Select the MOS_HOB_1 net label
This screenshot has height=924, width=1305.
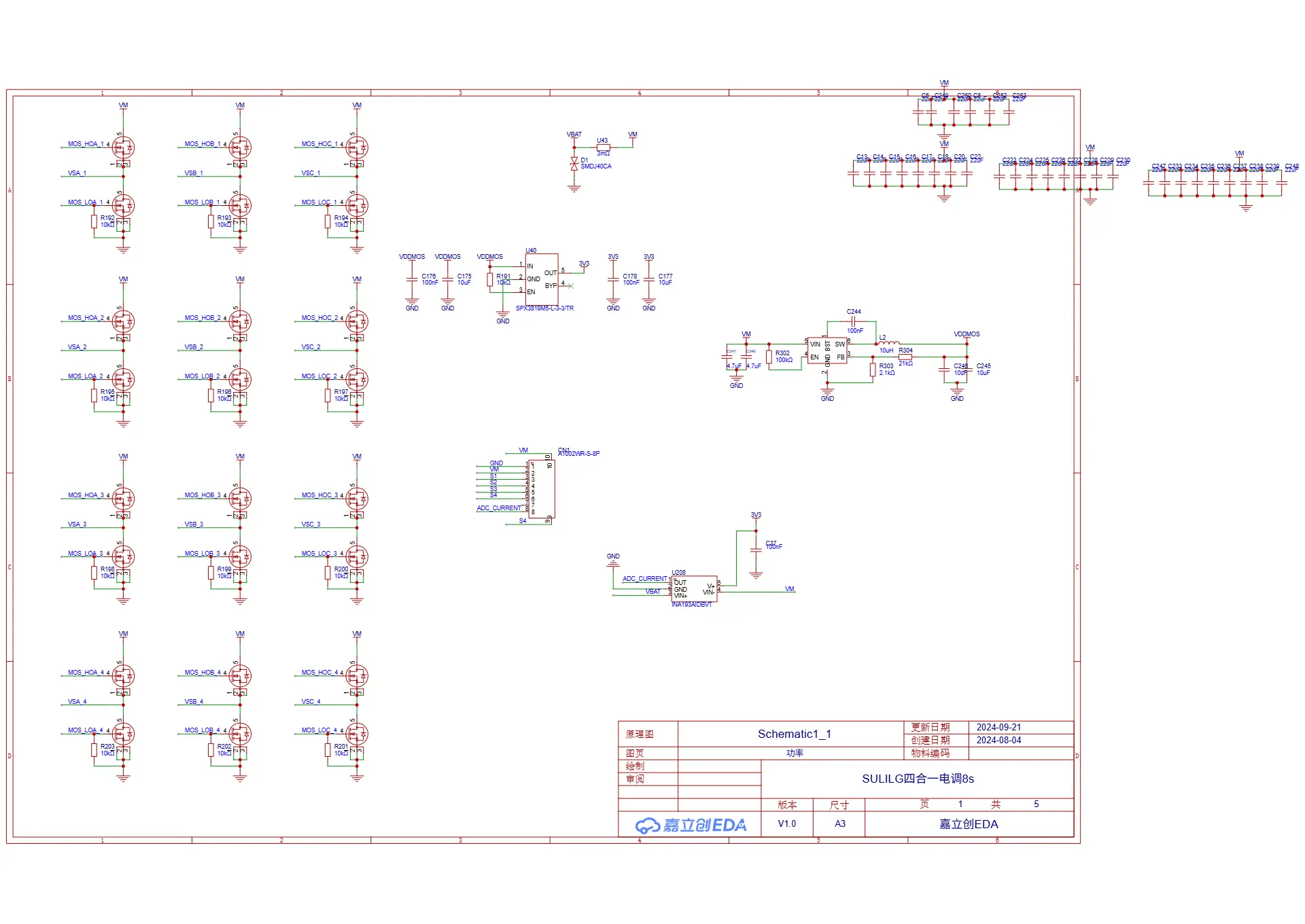click(203, 144)
